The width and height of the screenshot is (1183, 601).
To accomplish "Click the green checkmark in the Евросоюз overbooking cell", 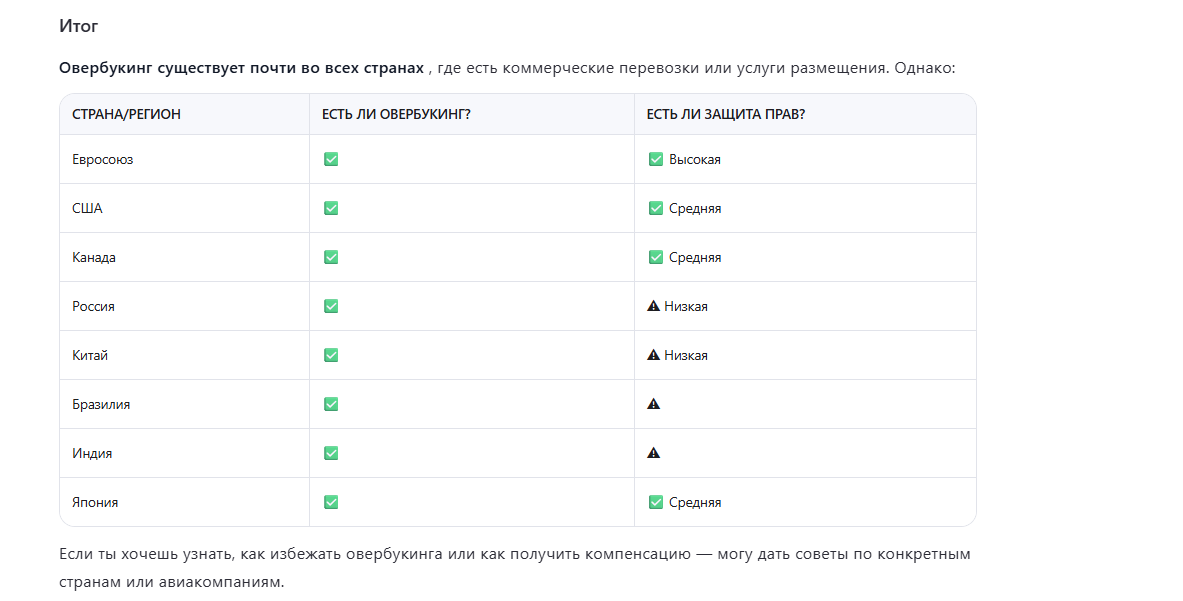I will pyautogui.click(x=331, y=159).
